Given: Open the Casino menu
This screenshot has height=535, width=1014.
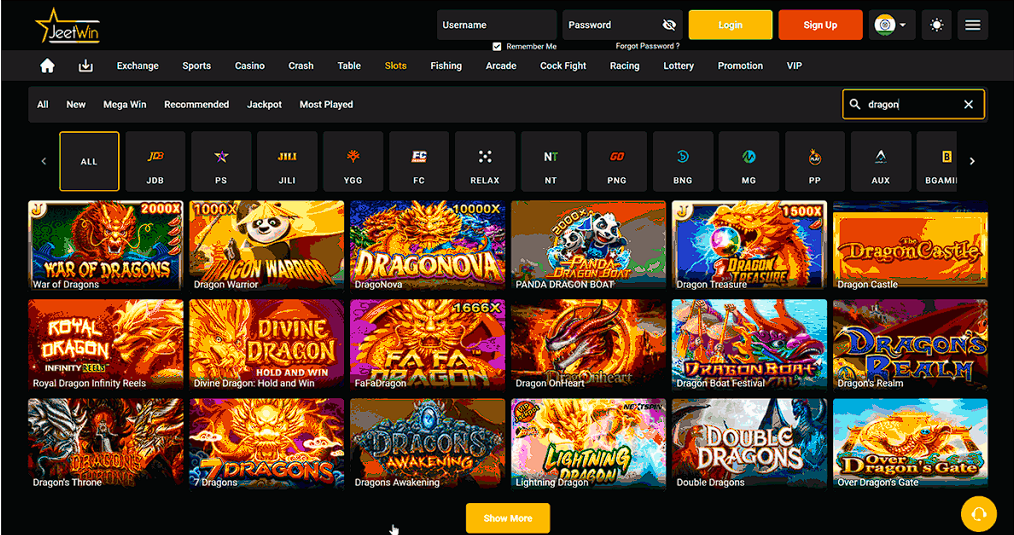Looking at the screenshot, I should (250, 66).
